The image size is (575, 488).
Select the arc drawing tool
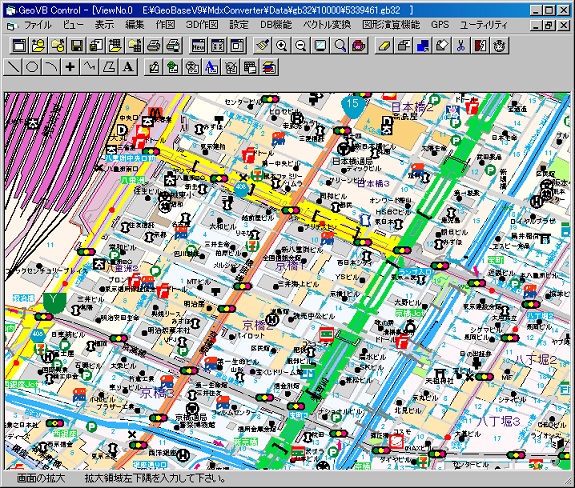click(51, 67)
